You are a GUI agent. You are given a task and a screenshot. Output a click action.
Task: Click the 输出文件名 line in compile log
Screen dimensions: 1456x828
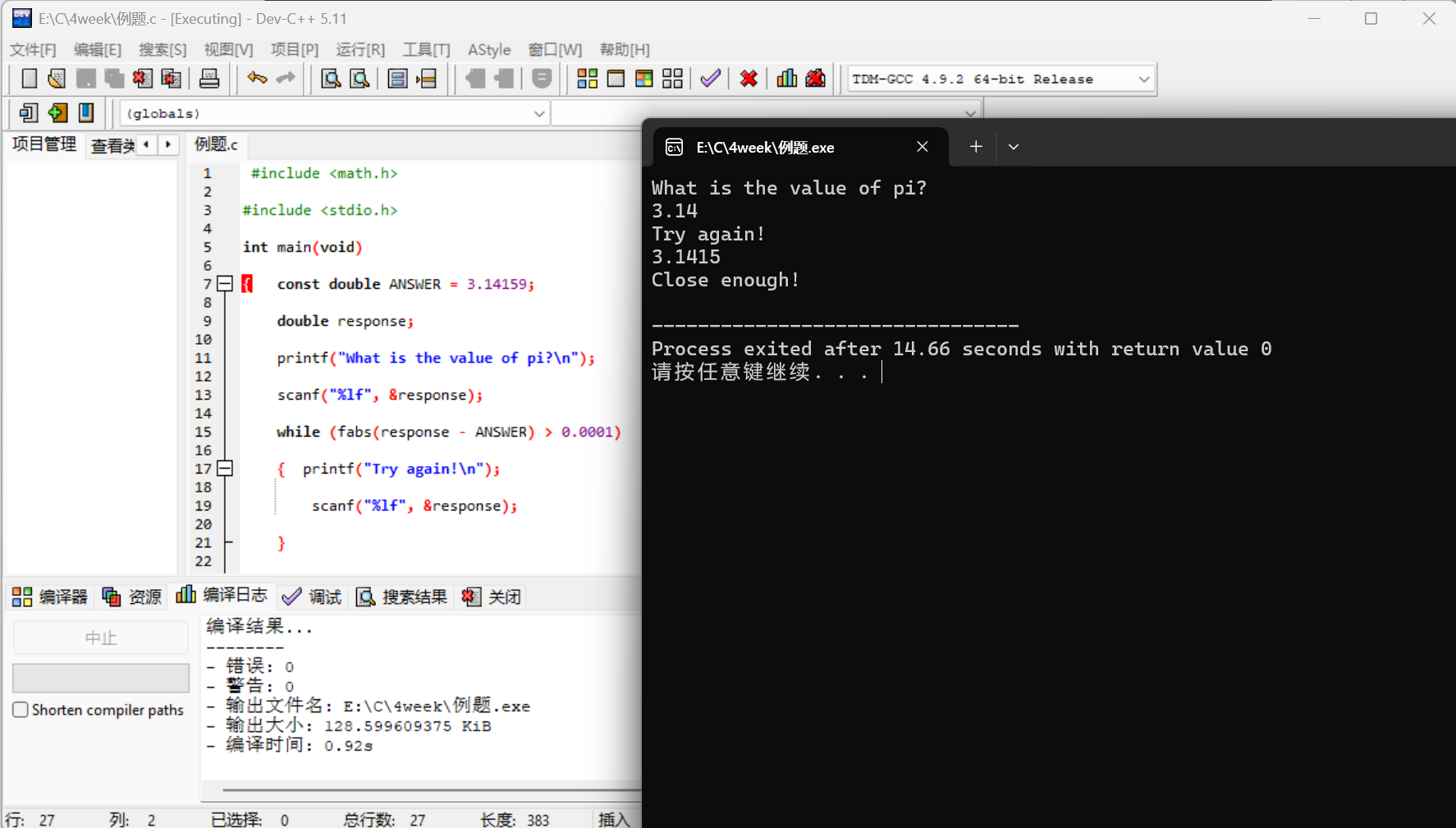pos(368,706)
